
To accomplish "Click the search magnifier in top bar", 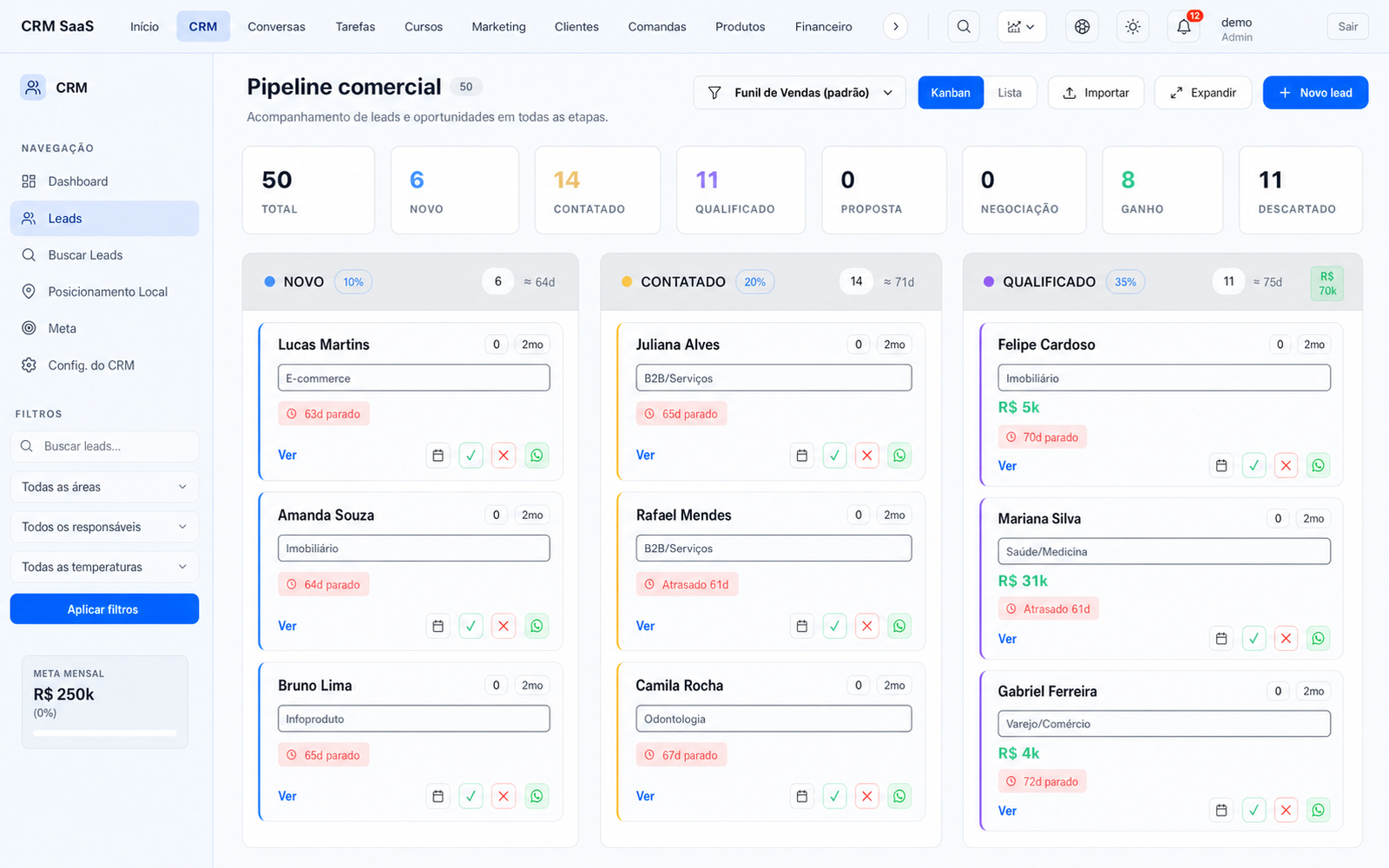I will click(x=964, y=27).
